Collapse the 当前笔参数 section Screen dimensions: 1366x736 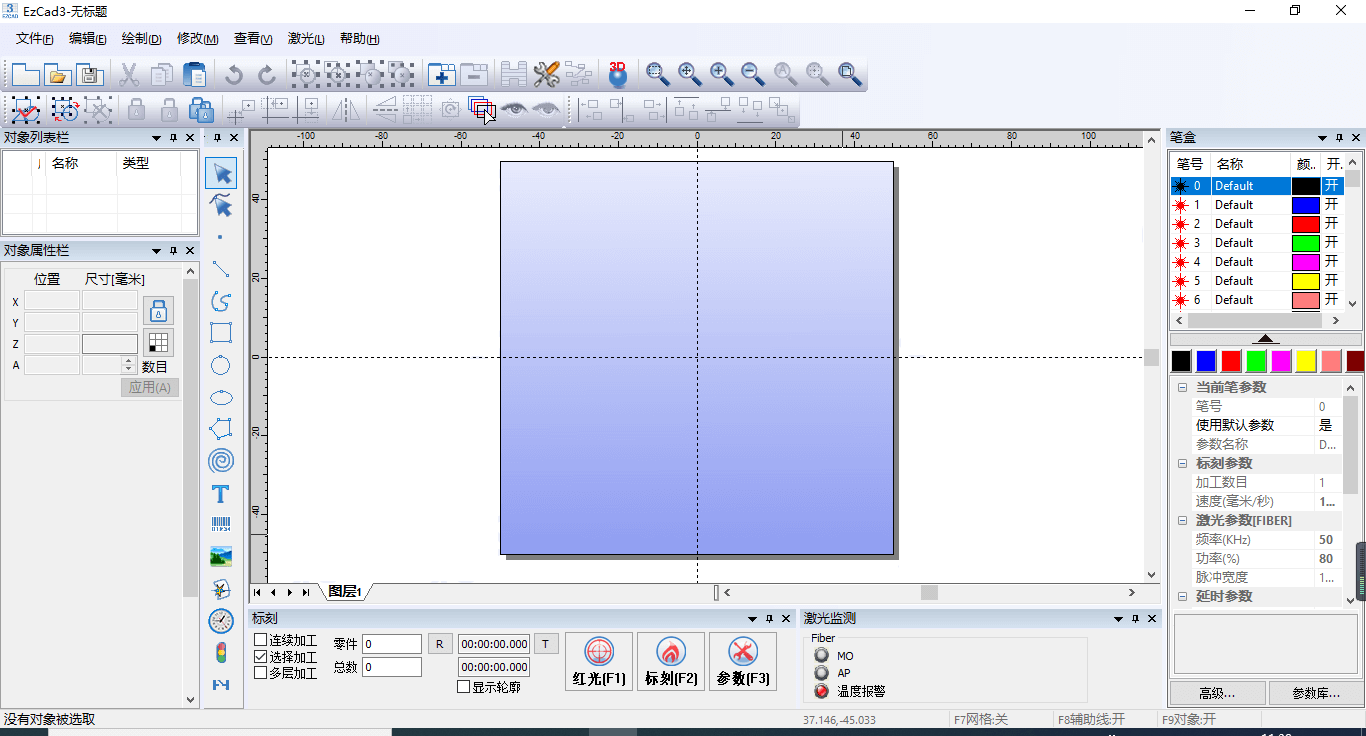(1182, 388)
